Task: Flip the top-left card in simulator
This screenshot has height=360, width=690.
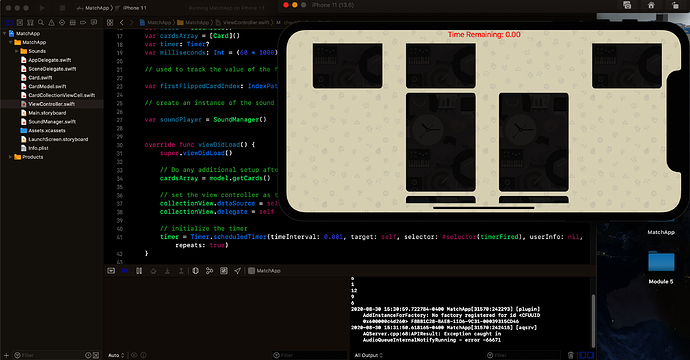Action: [x=347, y=66]
